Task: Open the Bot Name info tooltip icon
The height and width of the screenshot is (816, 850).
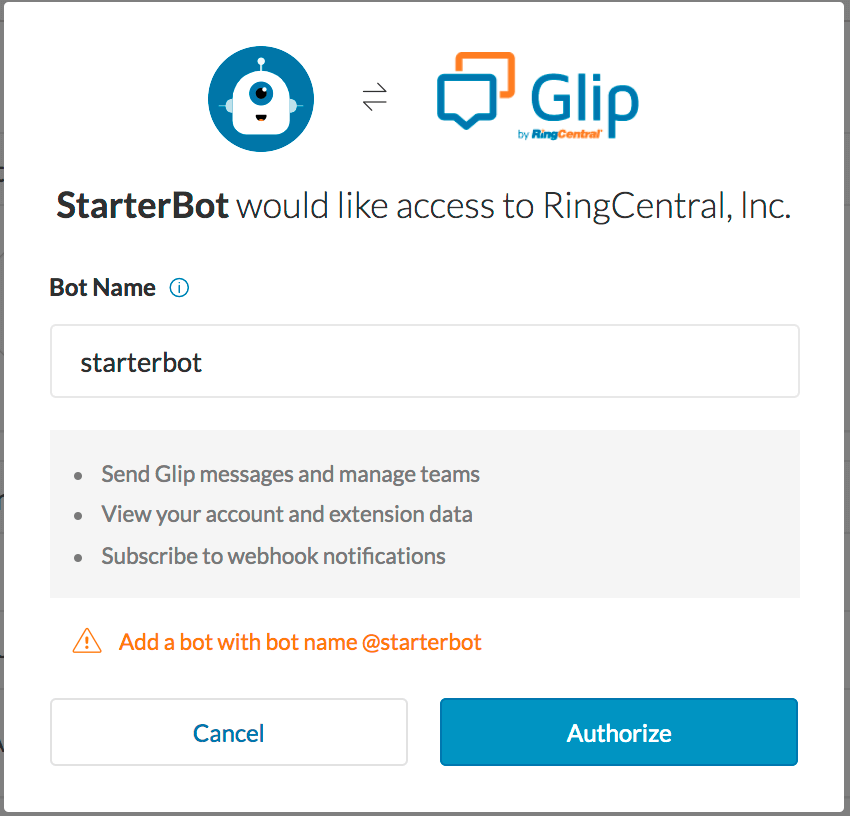Action: 179,288
